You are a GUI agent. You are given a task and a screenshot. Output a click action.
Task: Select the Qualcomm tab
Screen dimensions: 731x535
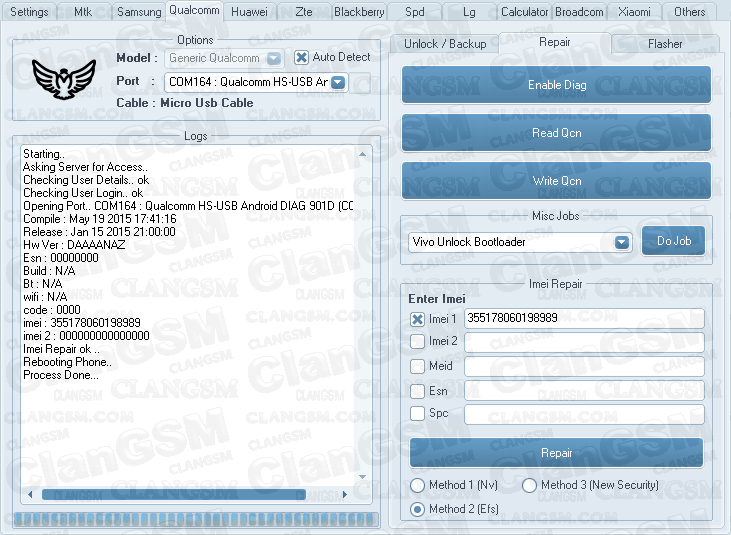pos(194,10)
